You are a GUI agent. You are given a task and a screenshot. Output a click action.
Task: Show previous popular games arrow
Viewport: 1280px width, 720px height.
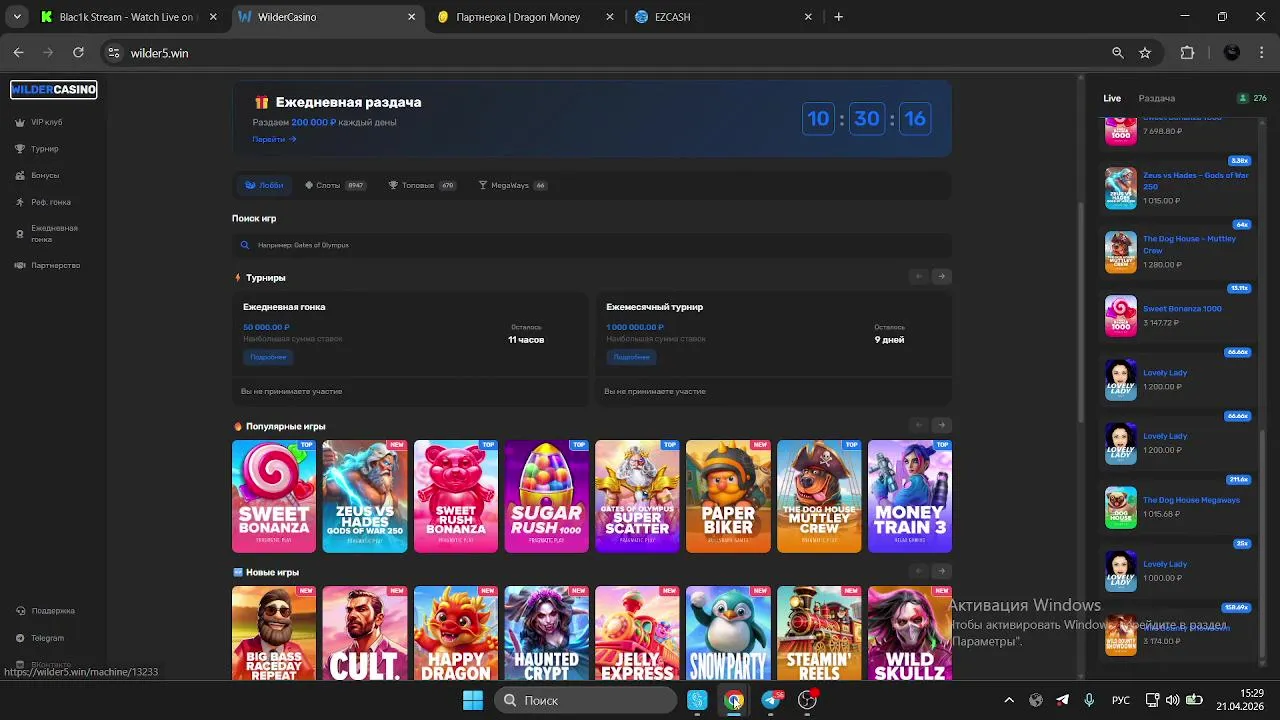click(x=918, y=425)
